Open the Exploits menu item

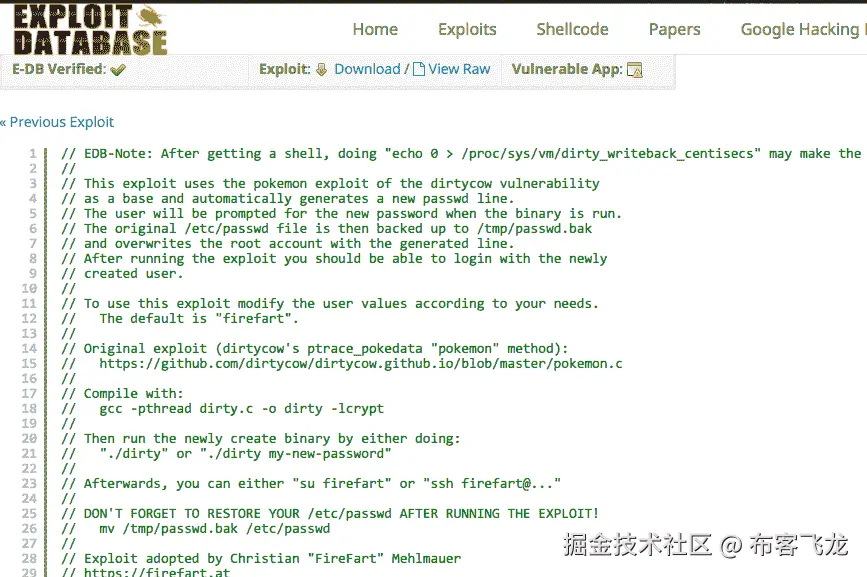[x=467, y=29]
